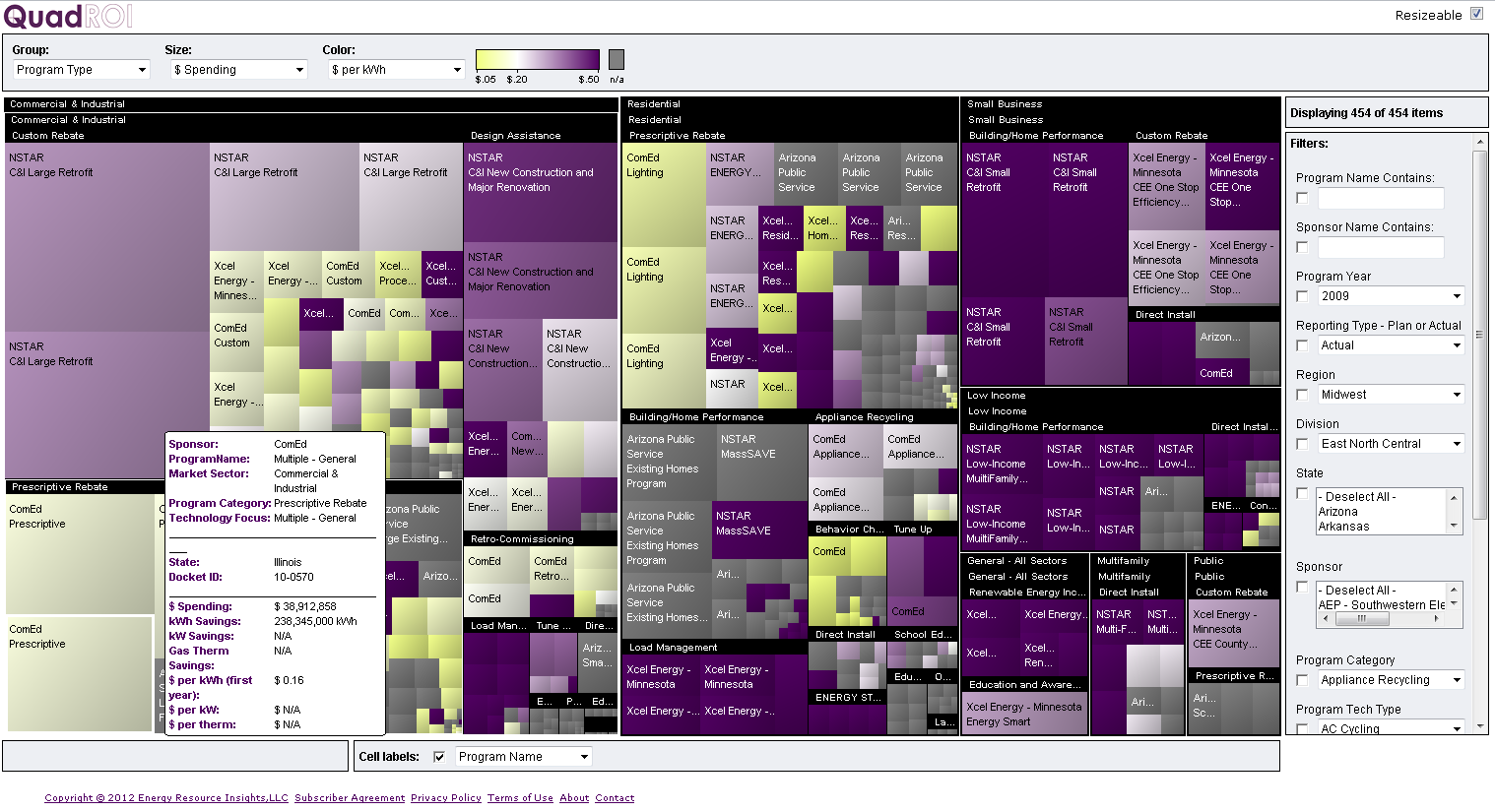Screen dimensions: 1495x812
Task: Open the Color dropdown set to $ per kWh
Action: 396,70
